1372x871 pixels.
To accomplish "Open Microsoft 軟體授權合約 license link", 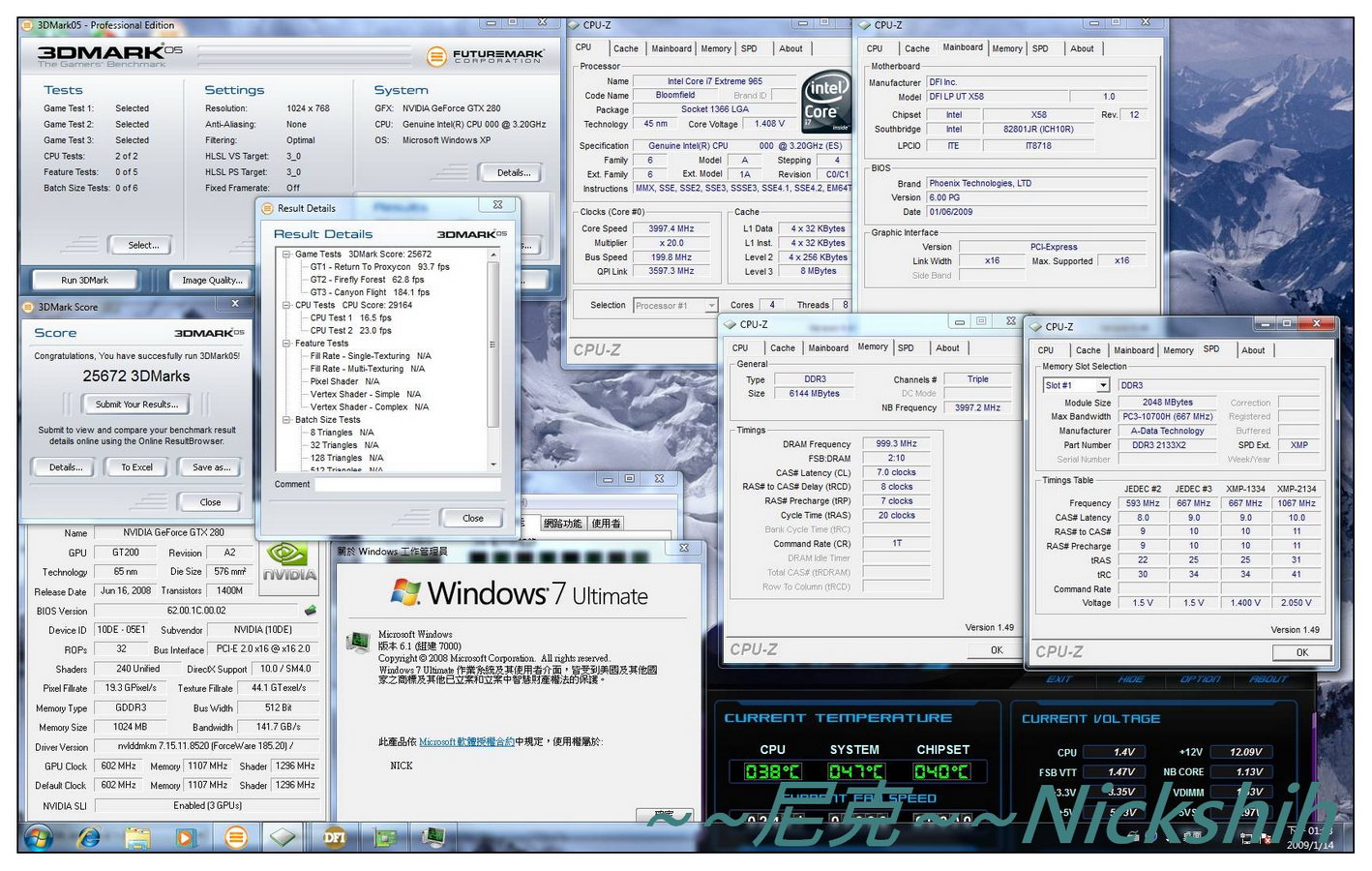I will pyautogui.click(x=466, y=742).
